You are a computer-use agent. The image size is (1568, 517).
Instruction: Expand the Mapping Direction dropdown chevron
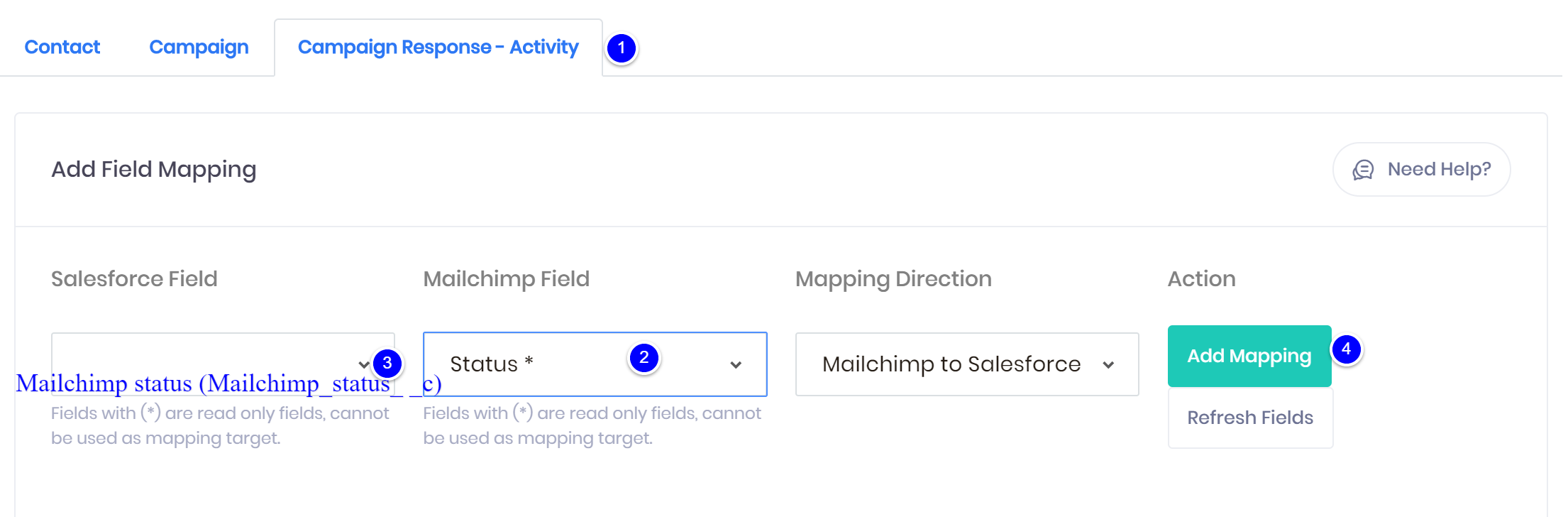1108,365
